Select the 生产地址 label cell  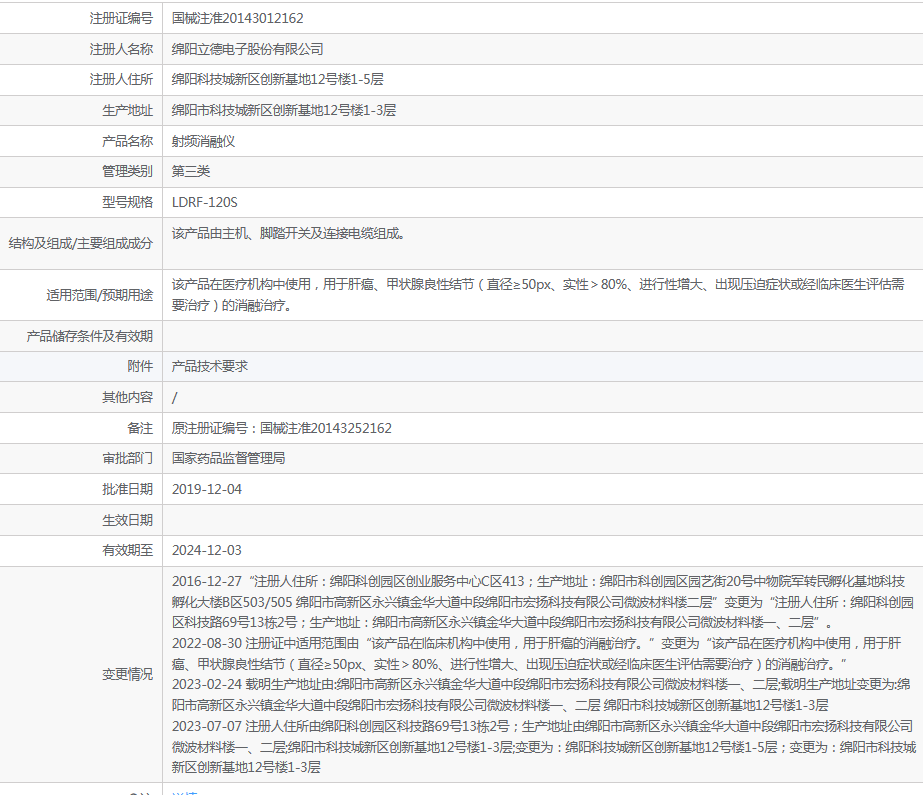point(127,110)
